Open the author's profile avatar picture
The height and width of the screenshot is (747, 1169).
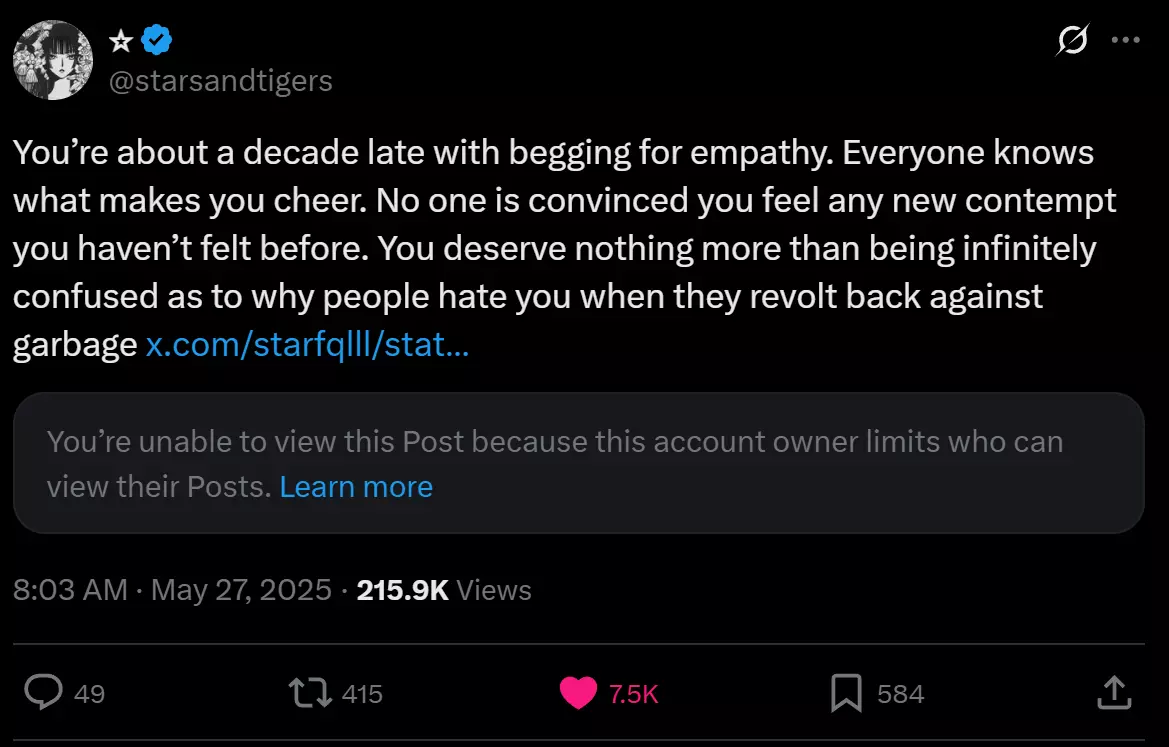coord(53,60)
